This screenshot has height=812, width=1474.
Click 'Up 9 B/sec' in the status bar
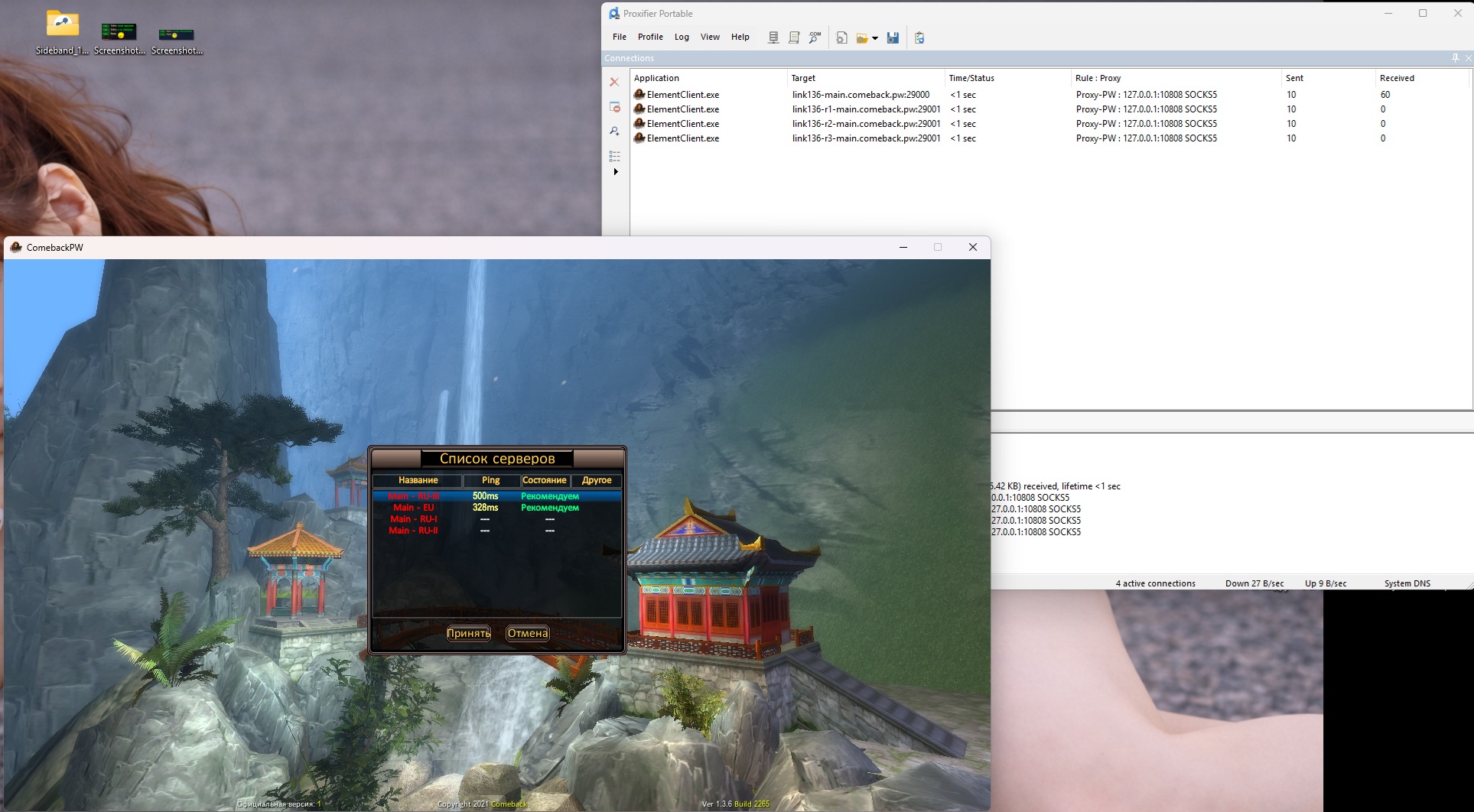[1326, 583]
